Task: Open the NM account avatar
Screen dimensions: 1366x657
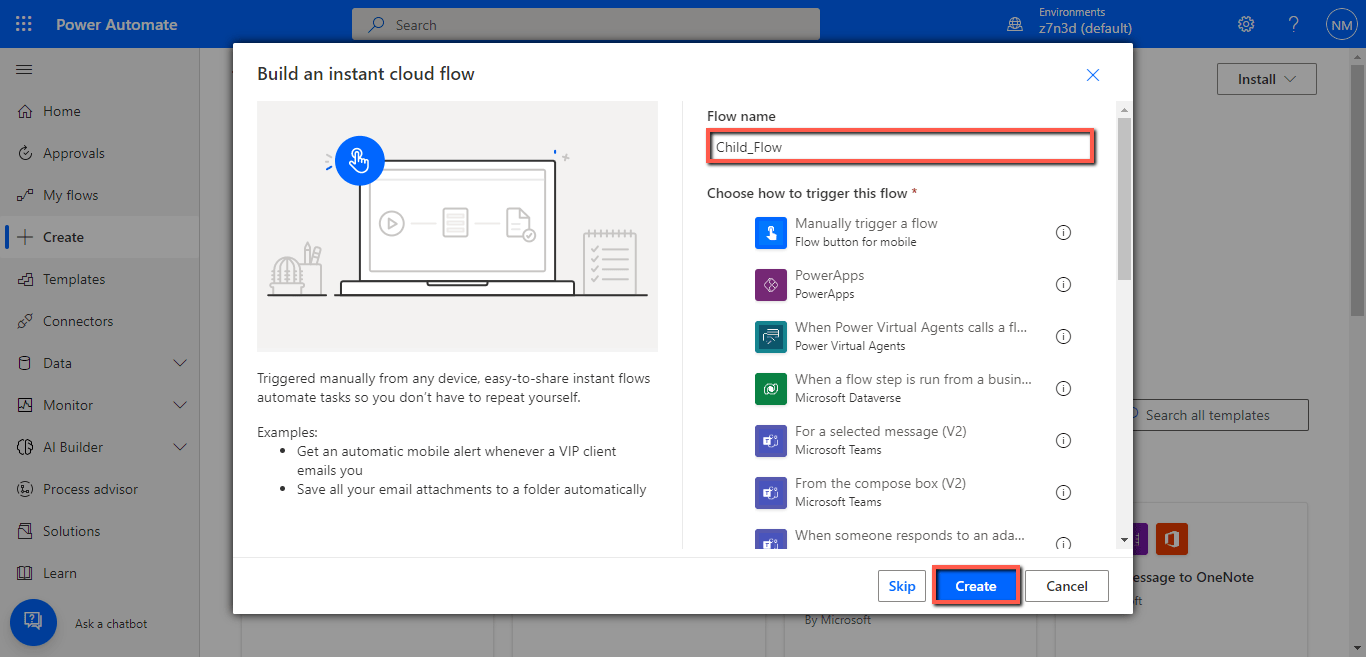Action: 1341,24
